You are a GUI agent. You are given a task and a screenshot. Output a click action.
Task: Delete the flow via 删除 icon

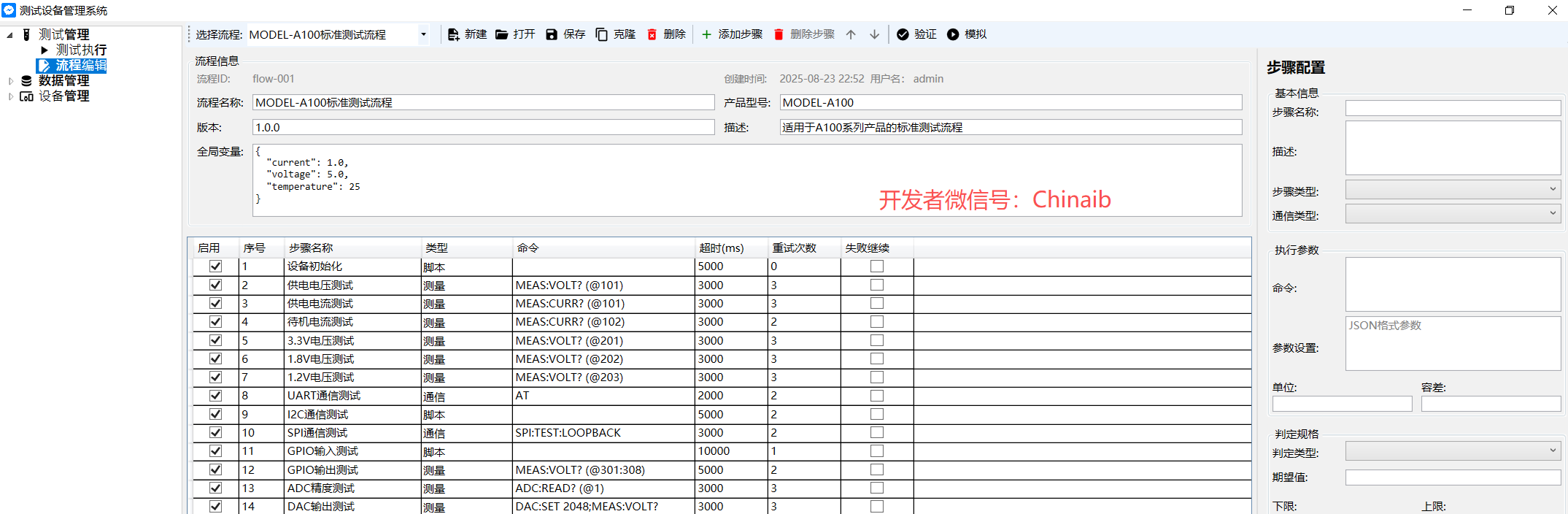pos(652,34)
